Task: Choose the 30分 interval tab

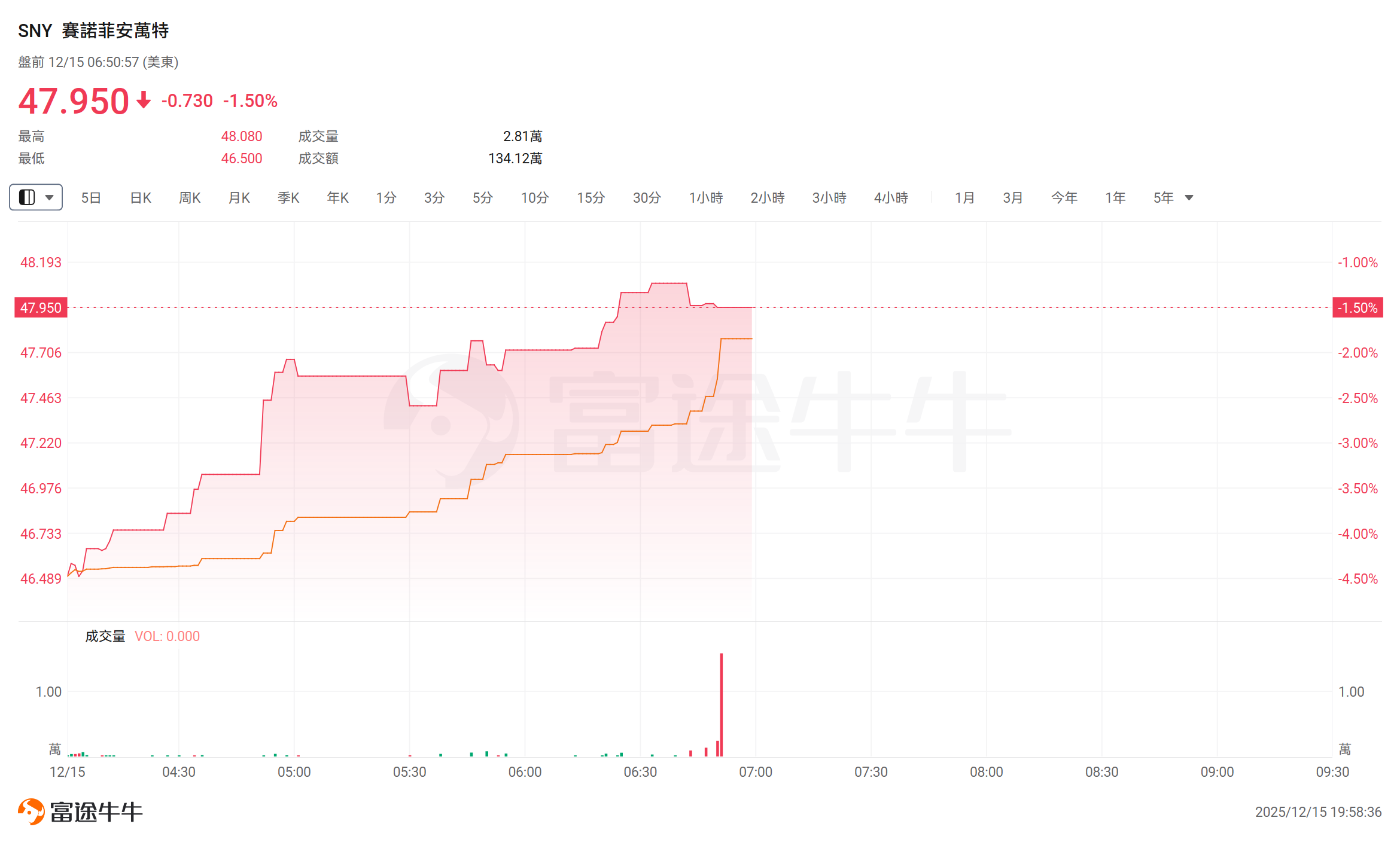Action: [647, 198]
